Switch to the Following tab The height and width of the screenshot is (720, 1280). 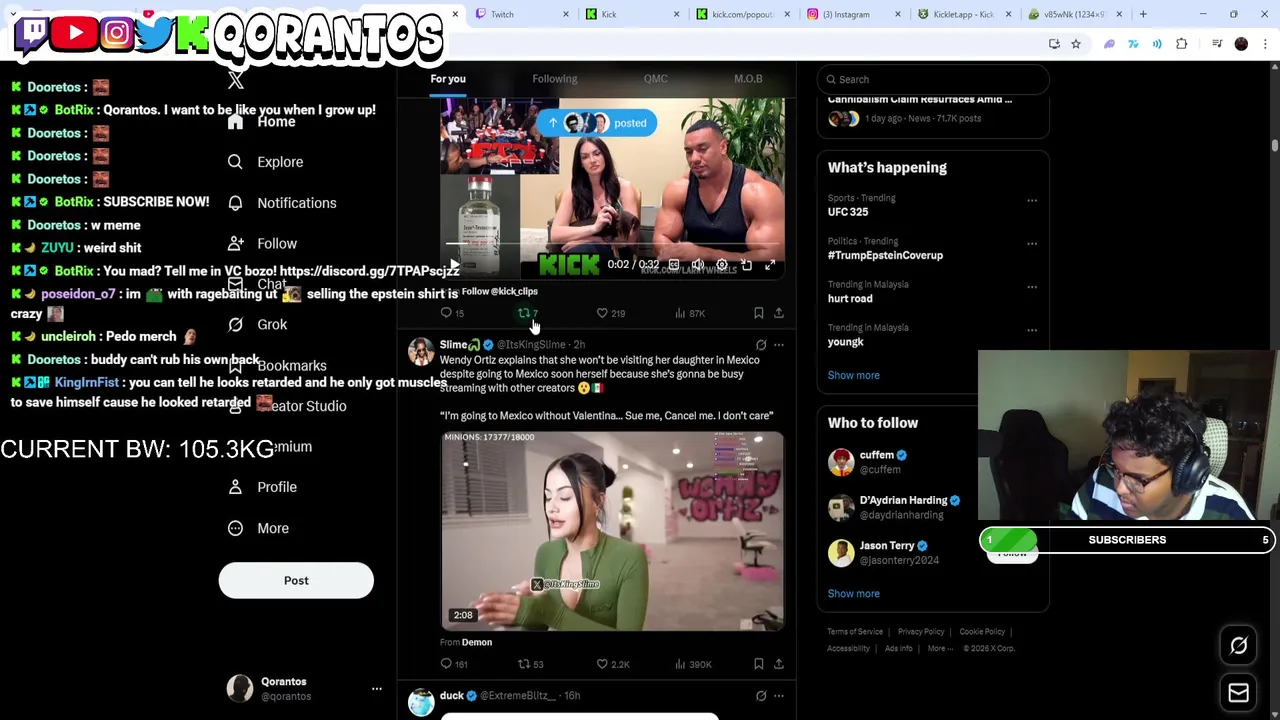[x=554, y=79]
